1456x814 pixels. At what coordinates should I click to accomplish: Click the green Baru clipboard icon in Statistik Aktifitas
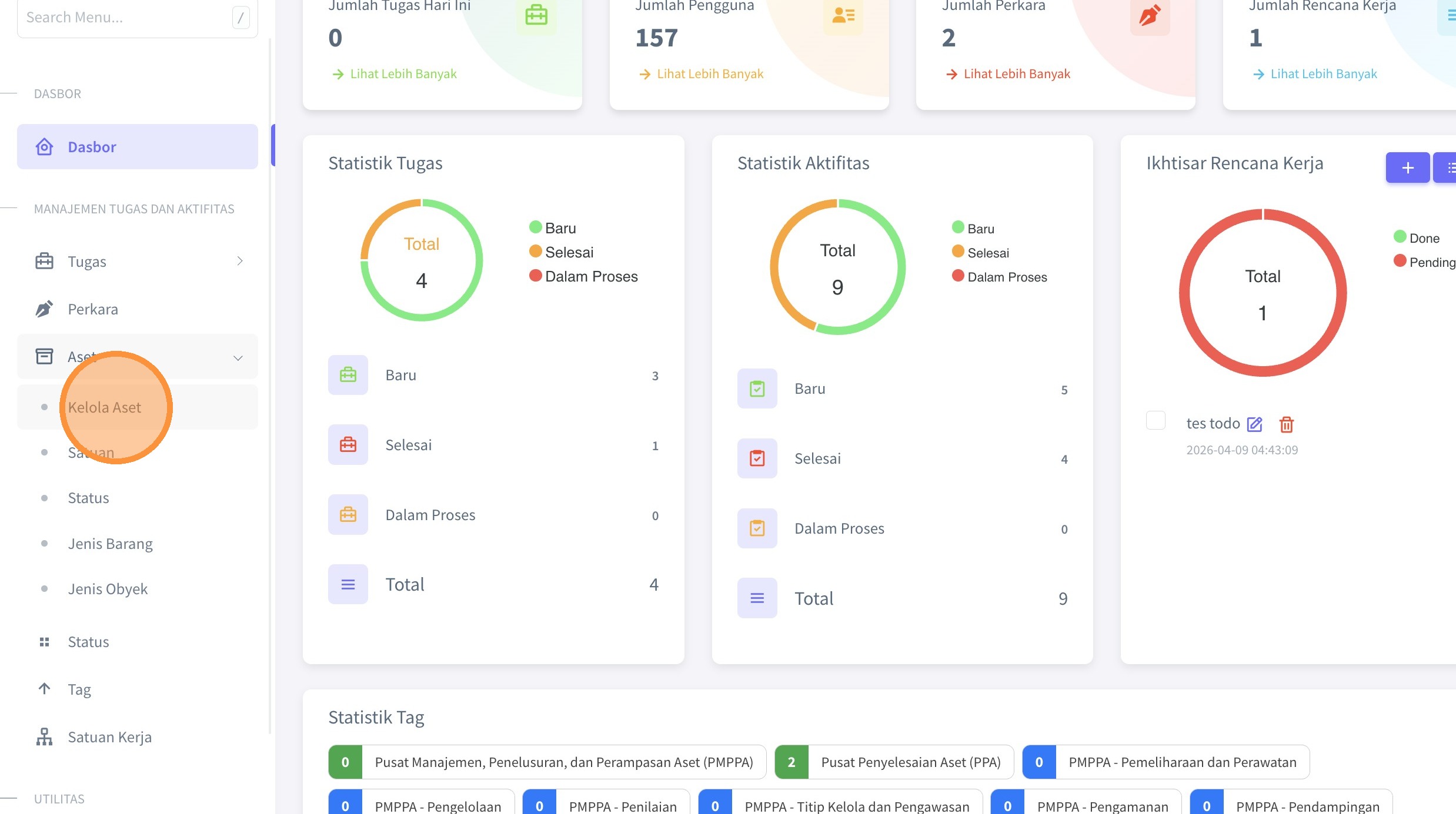point(757,388)
